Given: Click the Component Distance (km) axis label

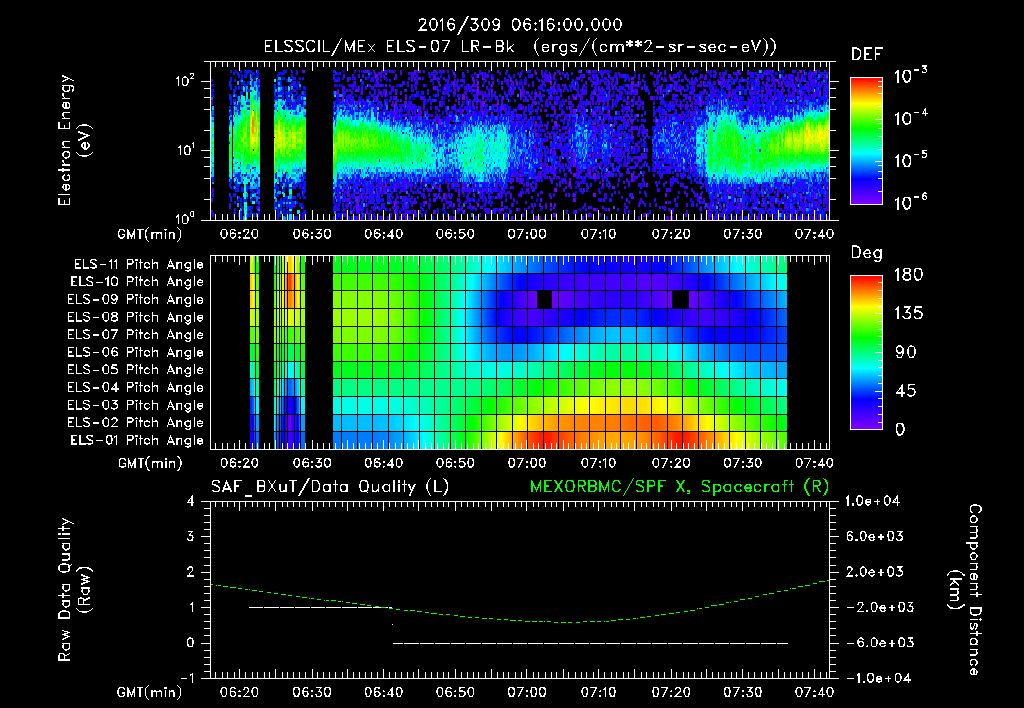Looking at the screenshot, I should (965, 590).
